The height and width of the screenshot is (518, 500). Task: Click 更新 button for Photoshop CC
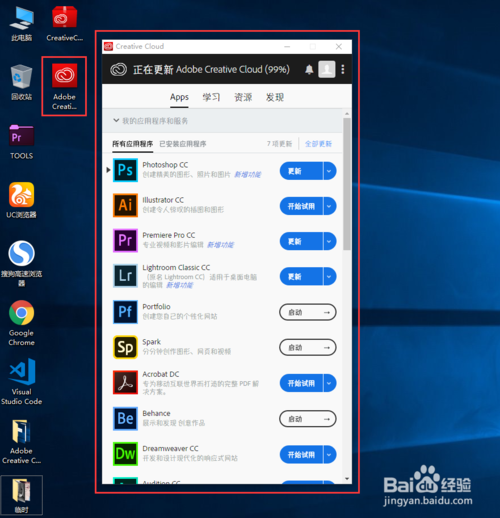(x=301, y=171)
